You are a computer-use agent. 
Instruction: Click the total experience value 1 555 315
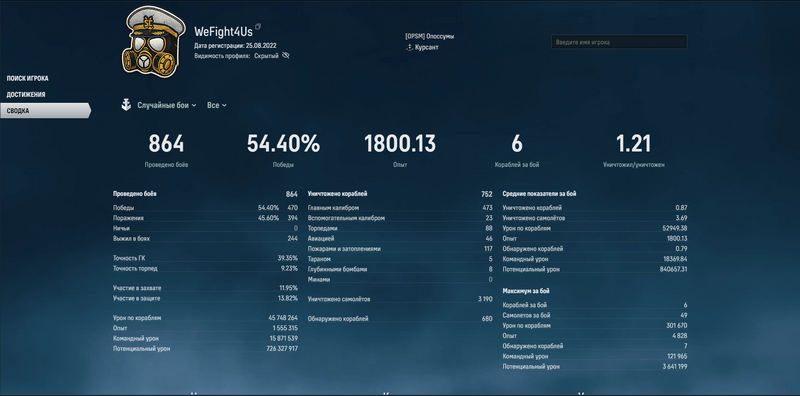pos(286,328)
